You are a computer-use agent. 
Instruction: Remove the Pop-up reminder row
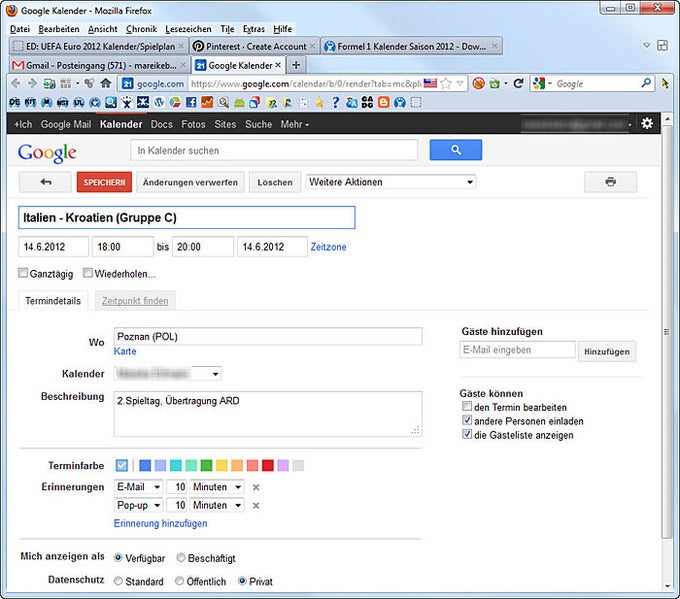[256, 505]
